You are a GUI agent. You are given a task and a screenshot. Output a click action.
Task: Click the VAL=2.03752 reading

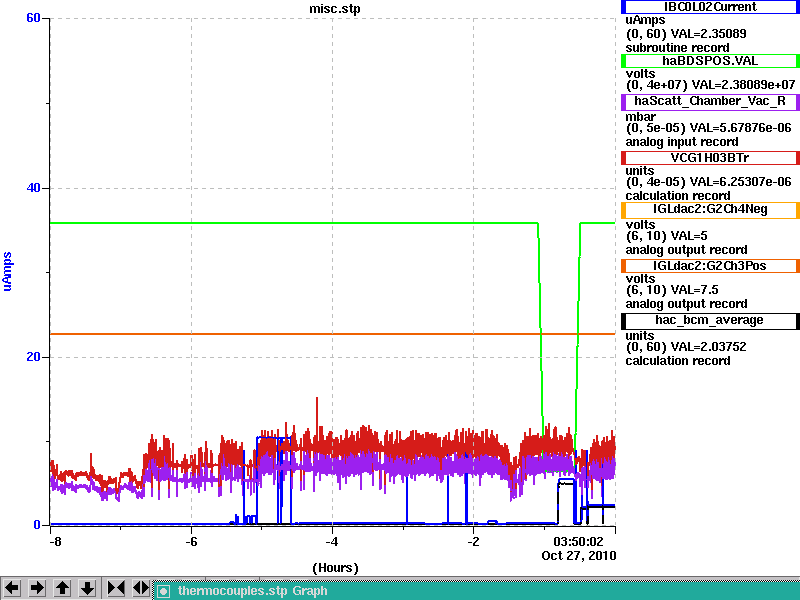coord(708,347)
